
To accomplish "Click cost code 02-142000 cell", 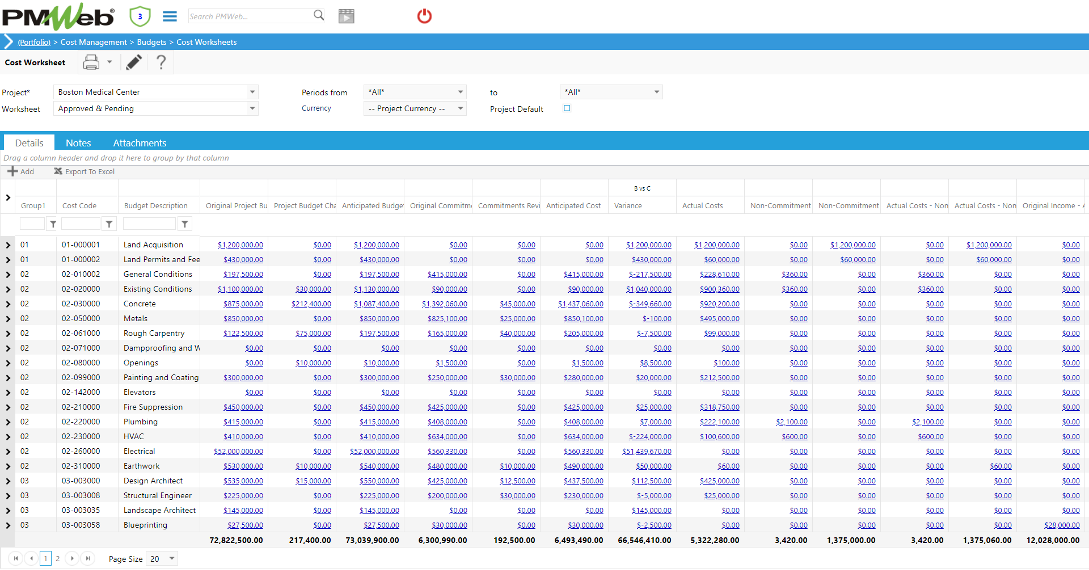I will 81,392.
